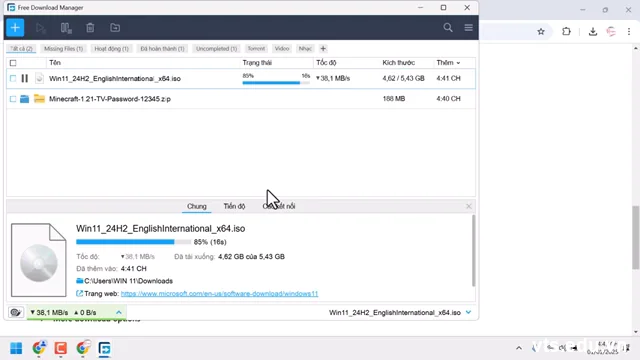Switch to the Các kết nối details tab

click(279, 206)
